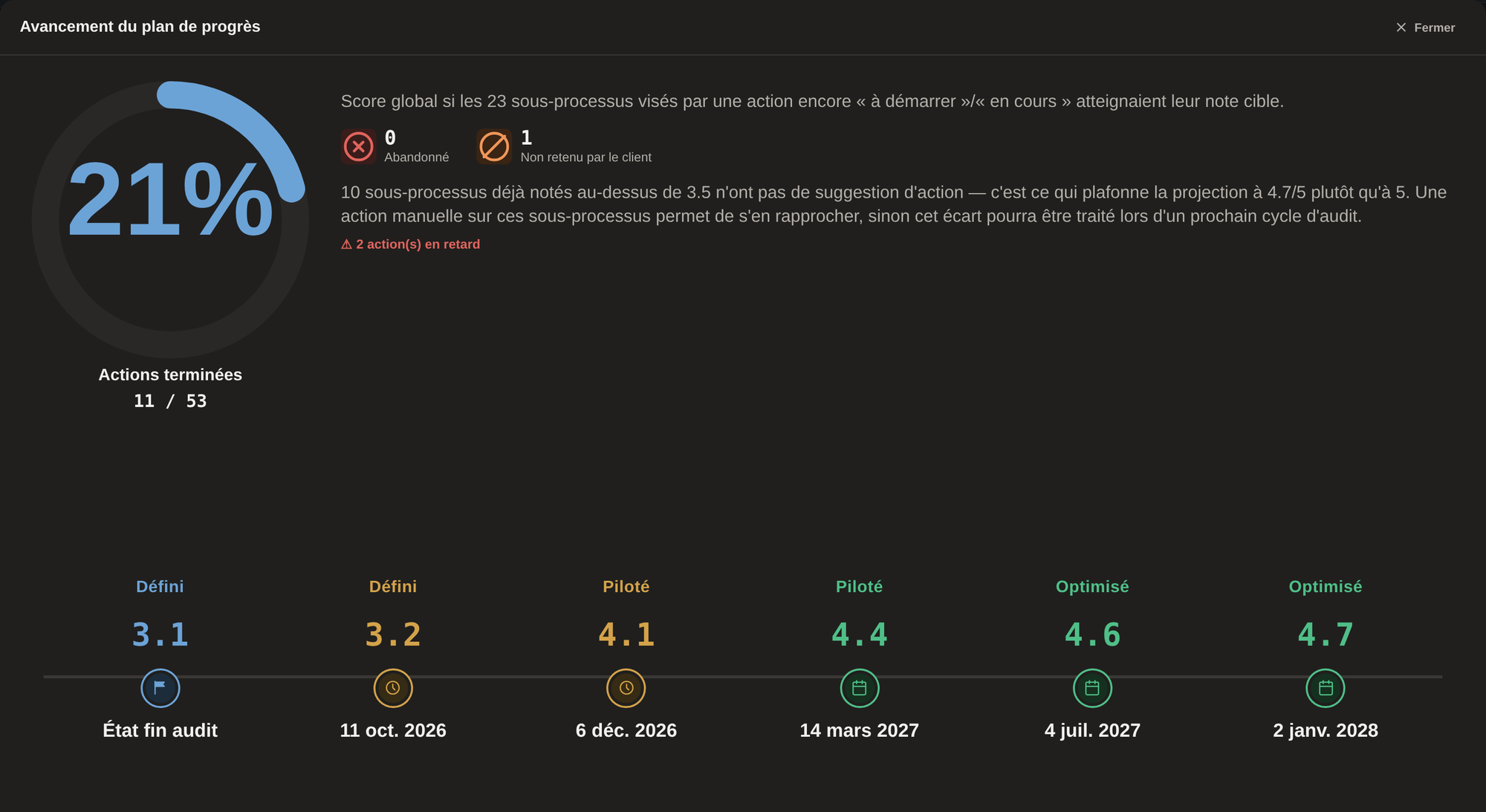This screenshot has width=1486, height=812.
Task: Click the orange Non retenu par le client icon
Action: 494,146
